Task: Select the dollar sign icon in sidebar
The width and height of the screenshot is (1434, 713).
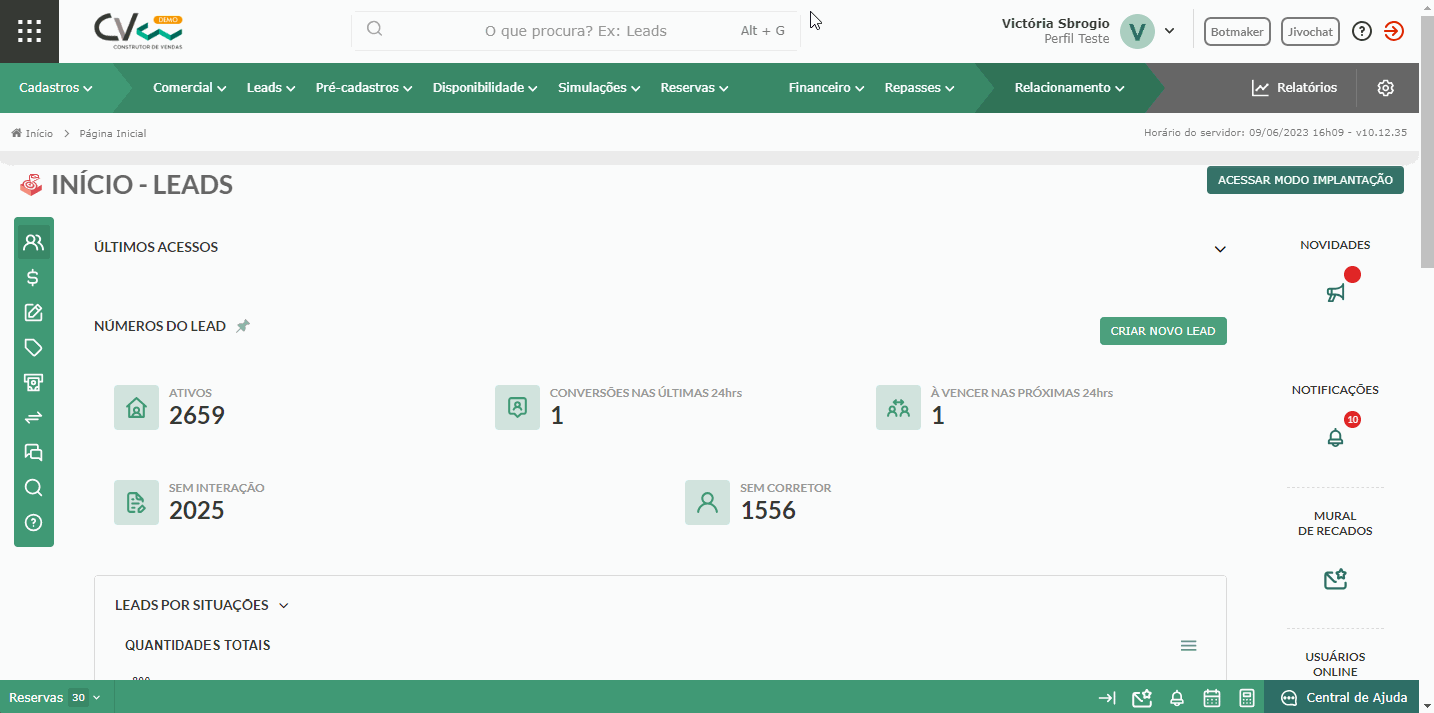Action: (33, 278)
